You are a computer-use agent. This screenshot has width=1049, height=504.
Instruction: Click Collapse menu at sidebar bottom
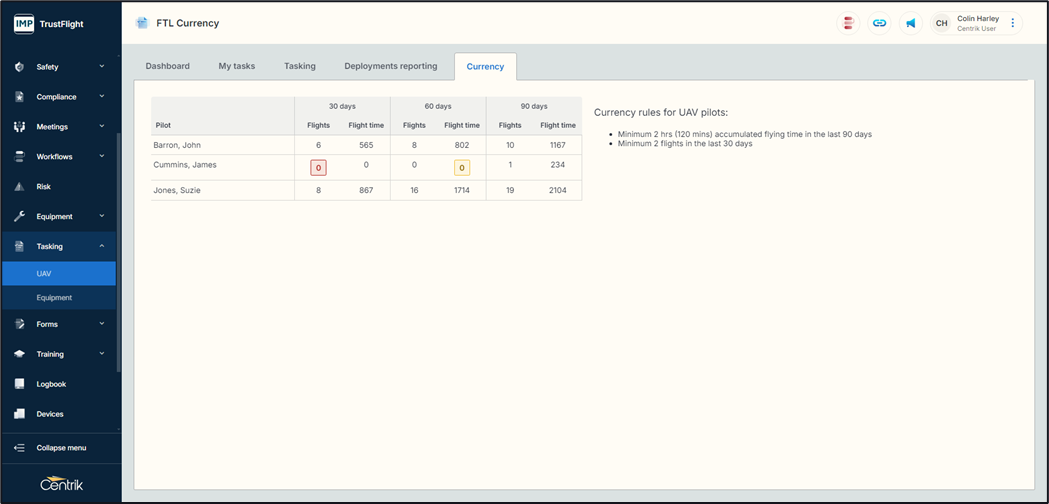60,448
